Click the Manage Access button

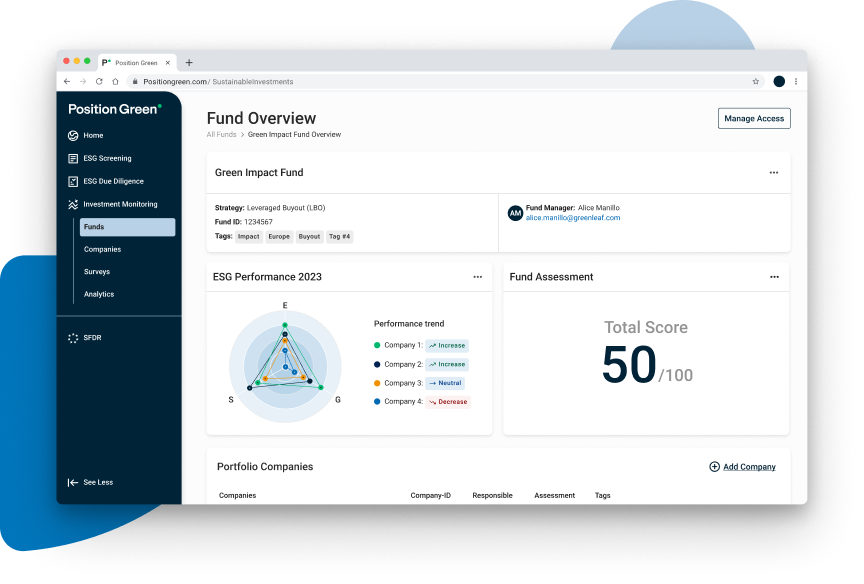(754, 118)
